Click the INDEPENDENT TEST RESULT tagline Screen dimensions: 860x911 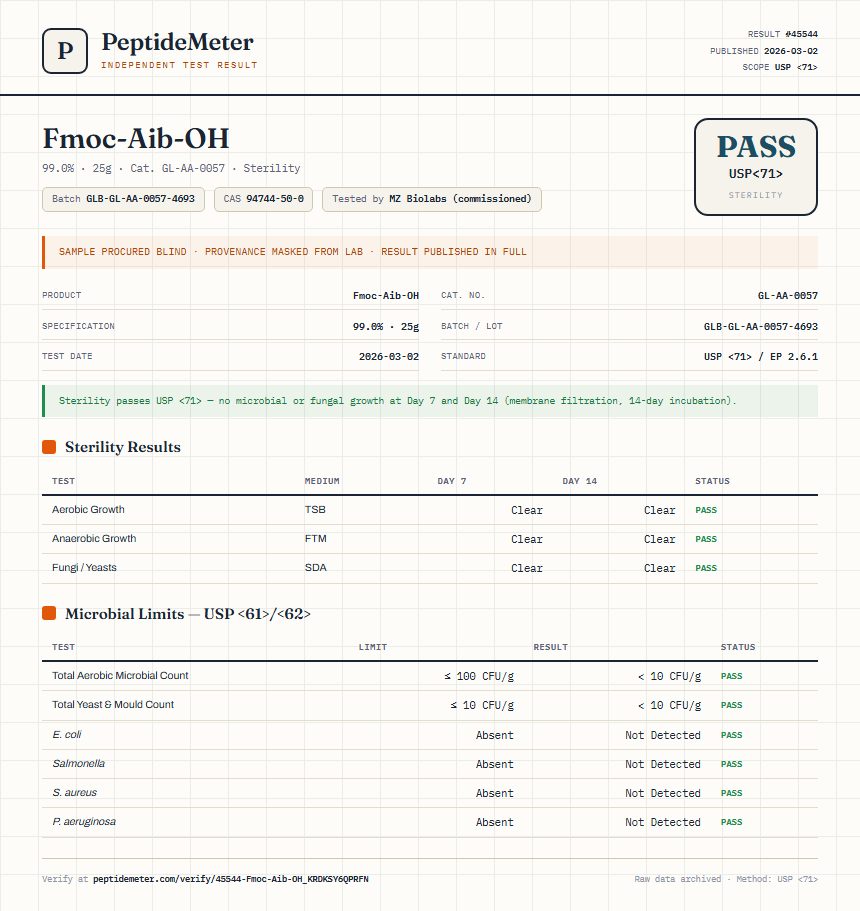pyautogui.click(x=179, y=65)
